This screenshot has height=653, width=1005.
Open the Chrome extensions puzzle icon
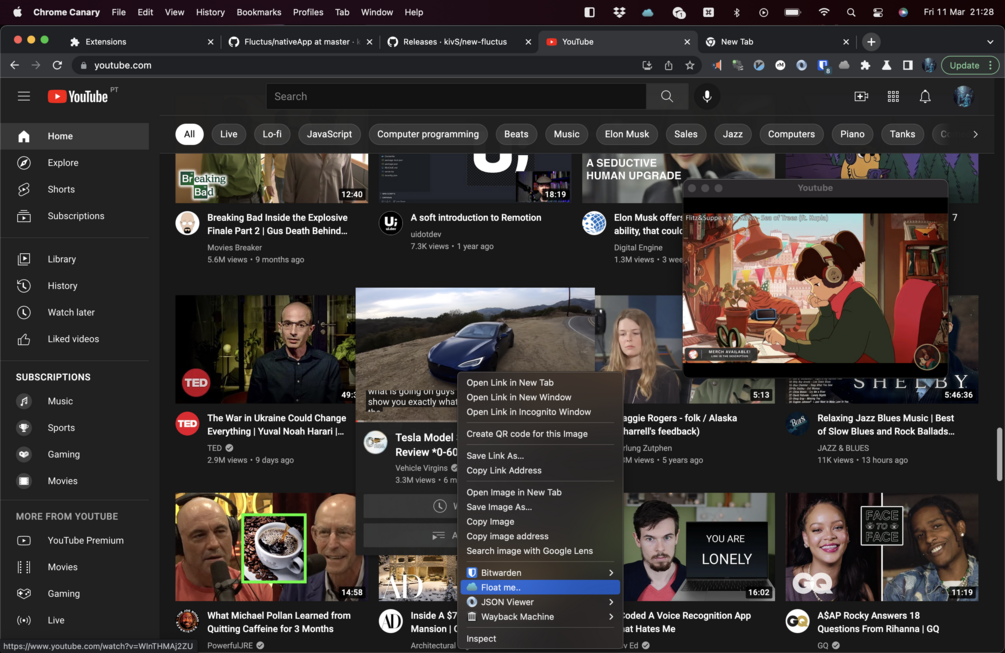click(x=865, y=65)
